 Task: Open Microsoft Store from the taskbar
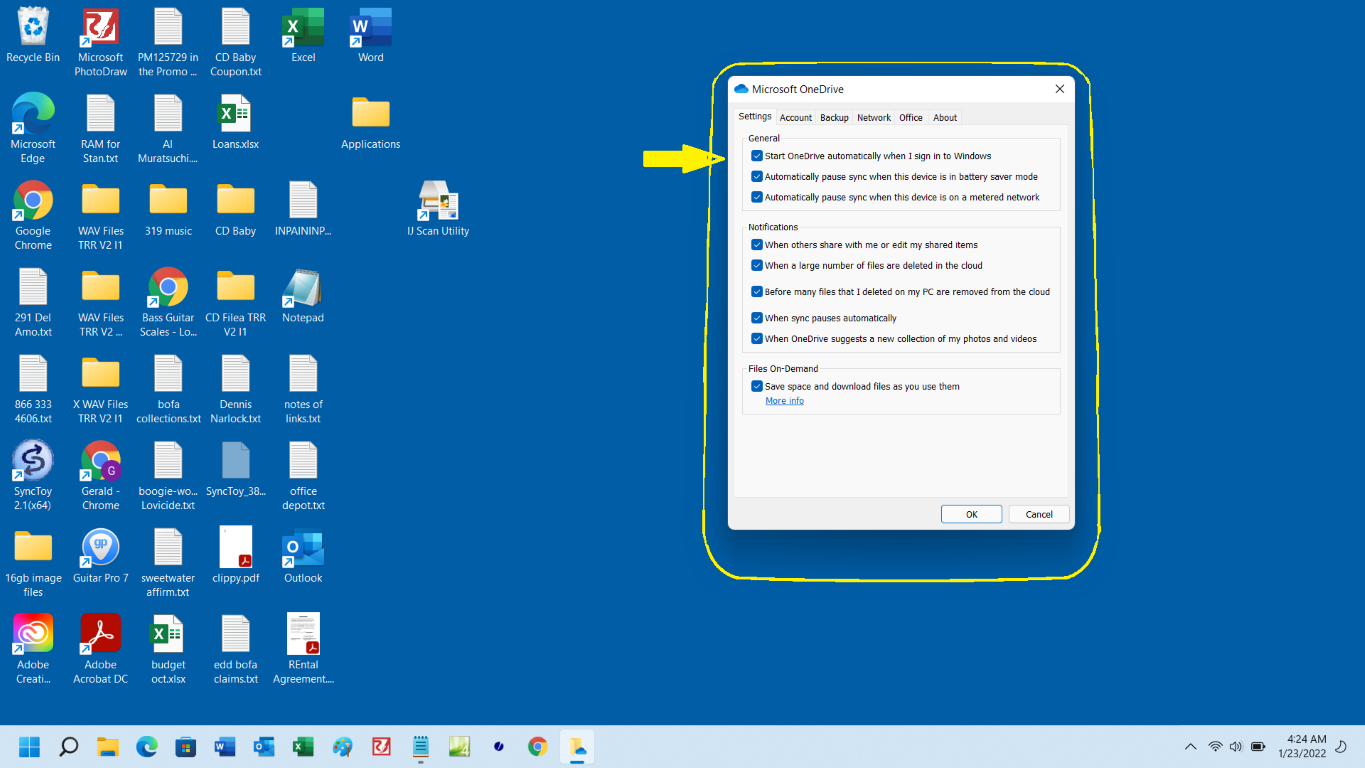186,747
